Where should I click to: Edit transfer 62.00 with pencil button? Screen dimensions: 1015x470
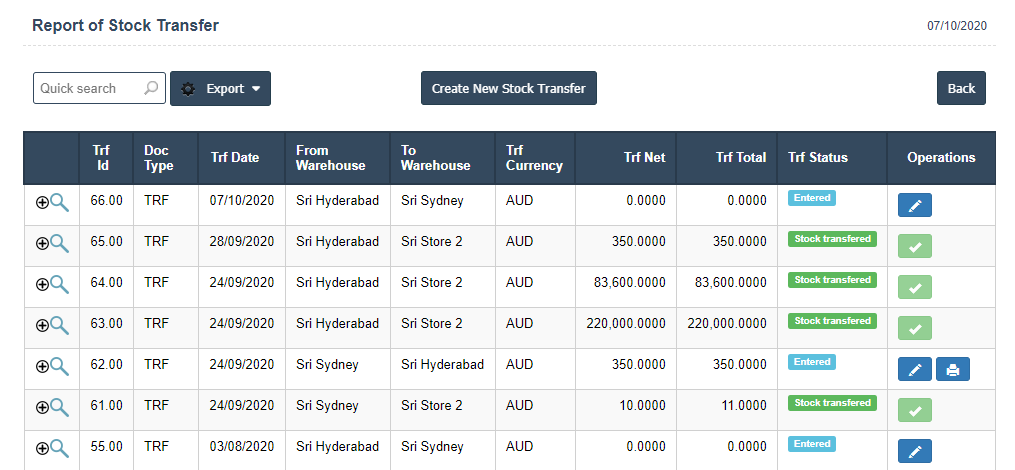(x=914, y=370)
